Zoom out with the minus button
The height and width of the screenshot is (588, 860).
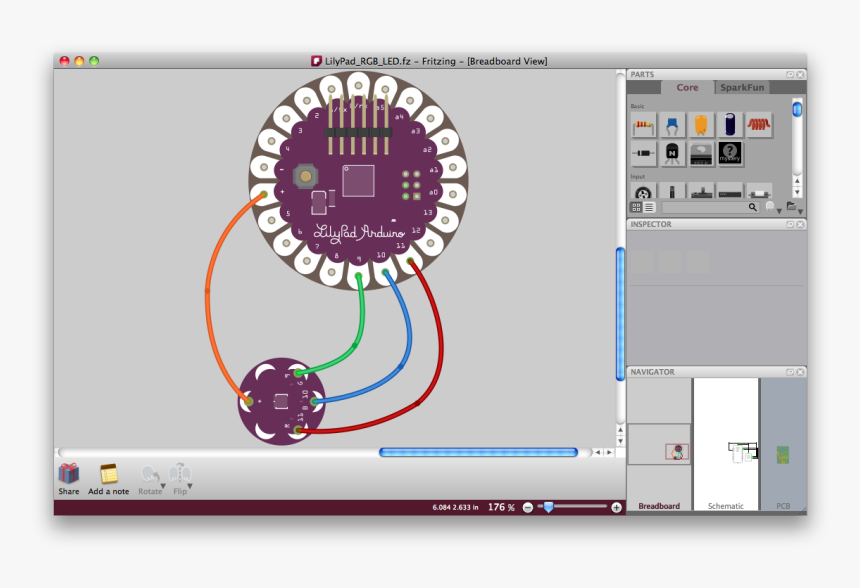click(528, 507)
